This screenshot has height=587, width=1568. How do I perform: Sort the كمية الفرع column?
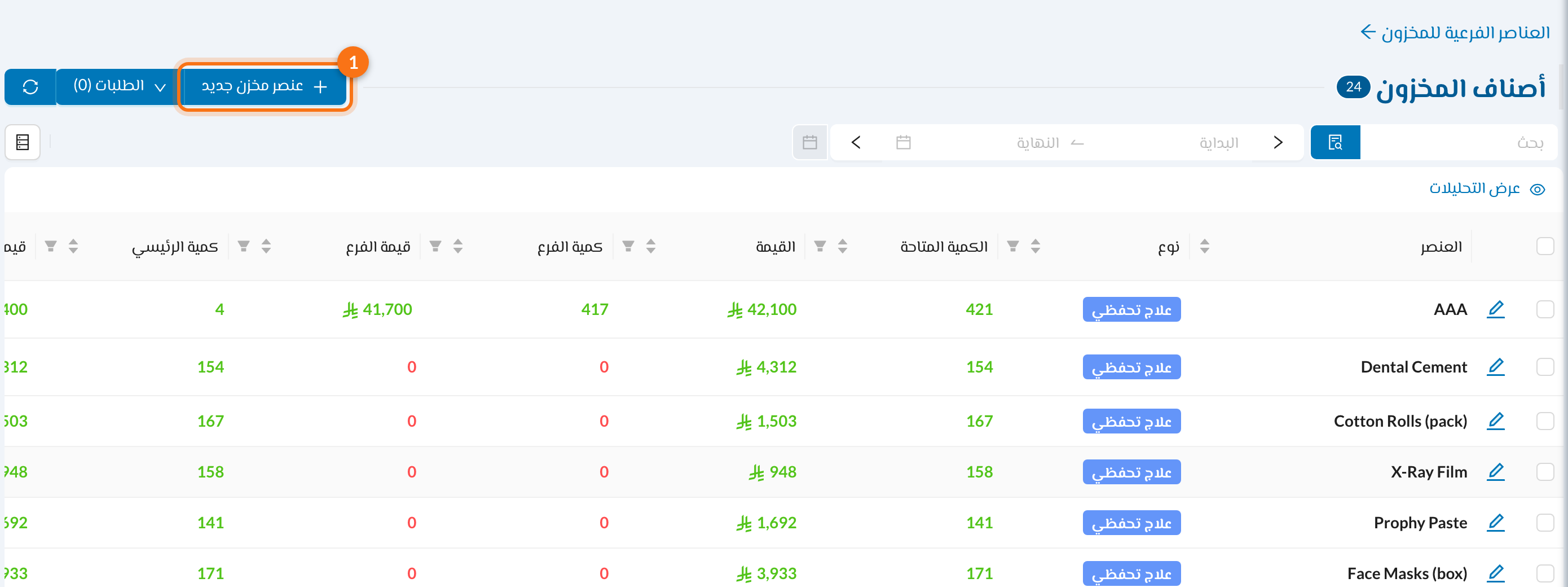[x=651, y=246]
